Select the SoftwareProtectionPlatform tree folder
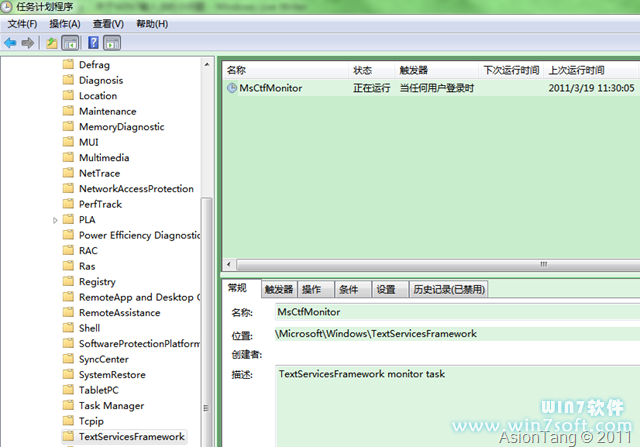The image size is (640, 447). (139, 344)
